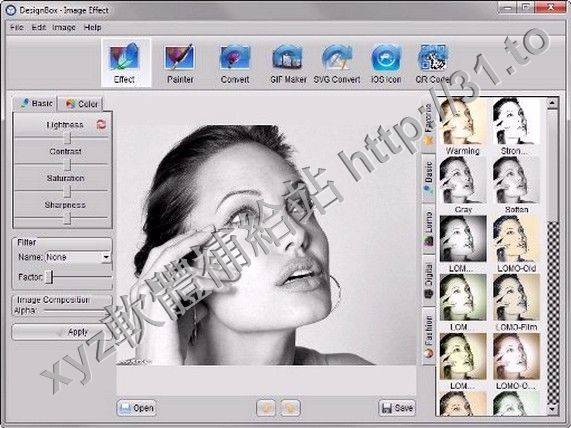571x428 pixels.
Task: Click the Open button
Action: coord(136,408)
